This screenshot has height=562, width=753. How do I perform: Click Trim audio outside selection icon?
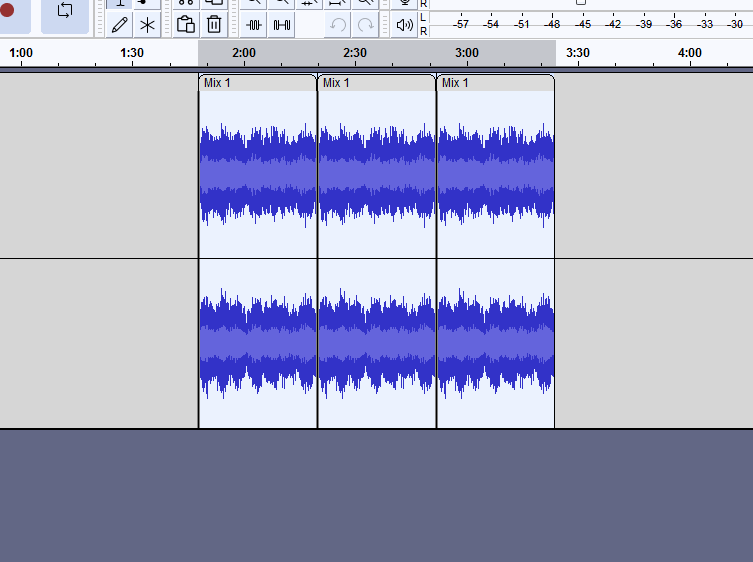(254, 24)
